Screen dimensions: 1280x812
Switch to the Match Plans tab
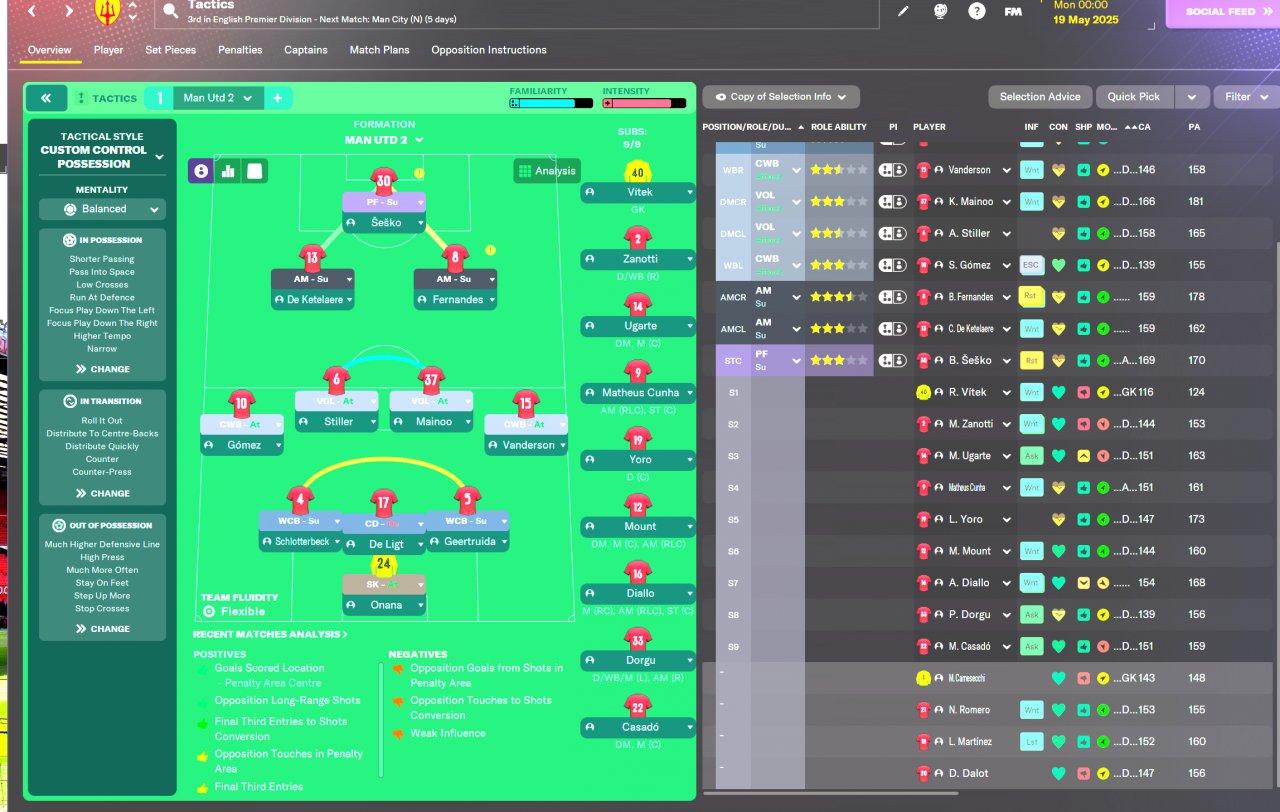(380, 50)
